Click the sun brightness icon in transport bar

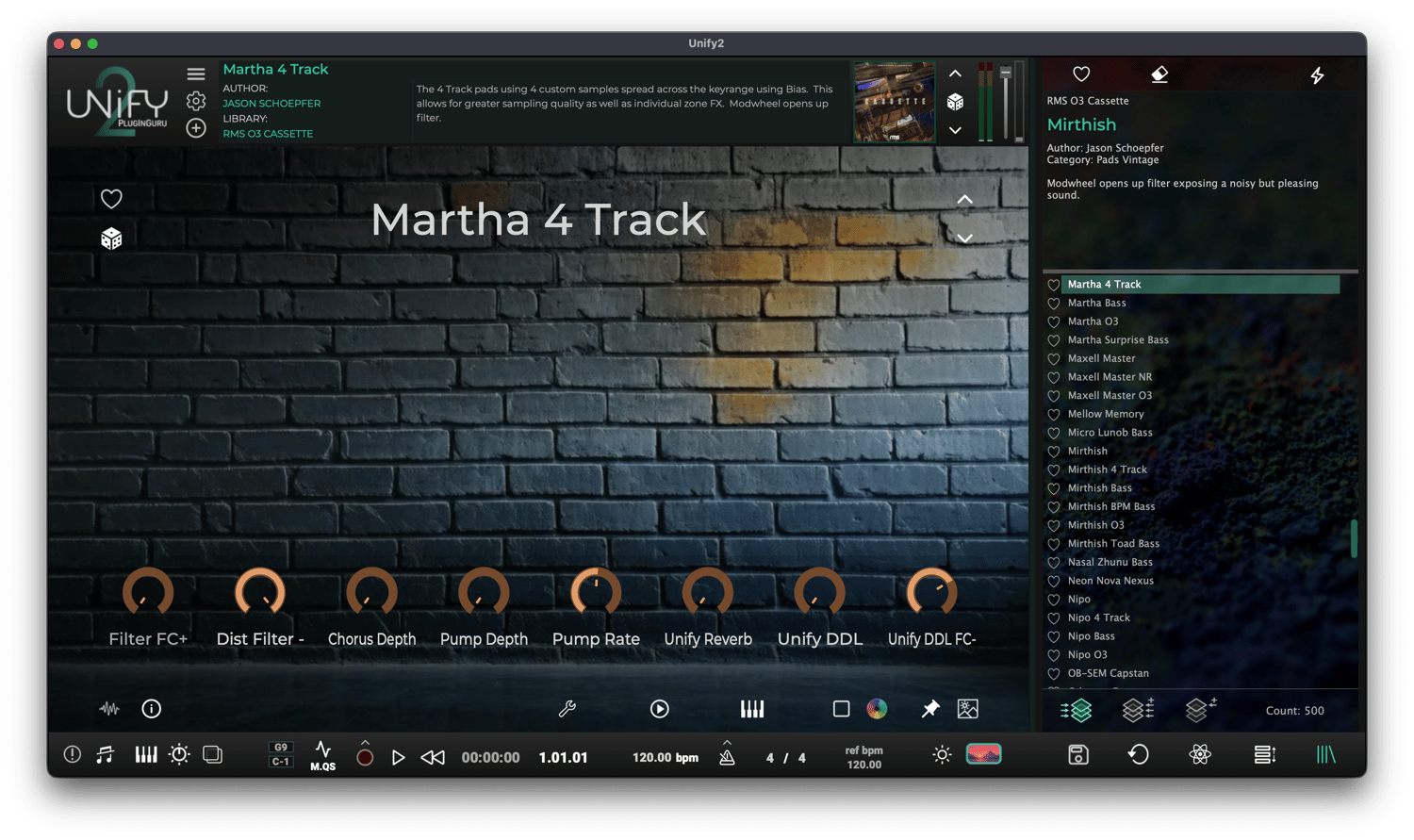point(942,754)
